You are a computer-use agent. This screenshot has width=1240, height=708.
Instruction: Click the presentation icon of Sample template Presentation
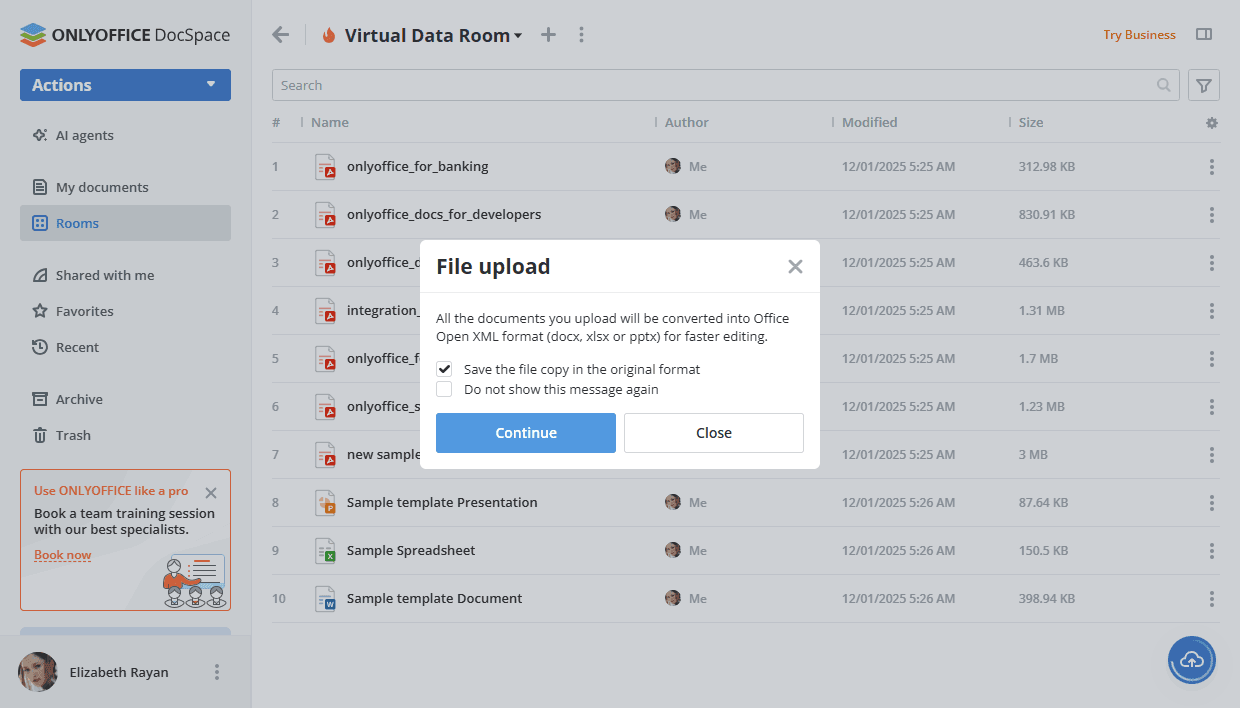[x=325, y=502]
